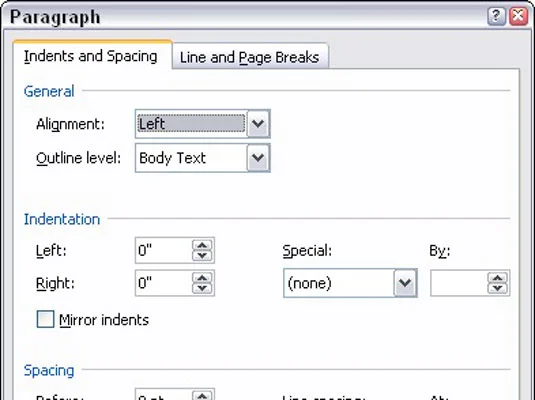Click the Alignment field showing Left
This screenshot has height=400, width=535.
[x=191, y=124]
